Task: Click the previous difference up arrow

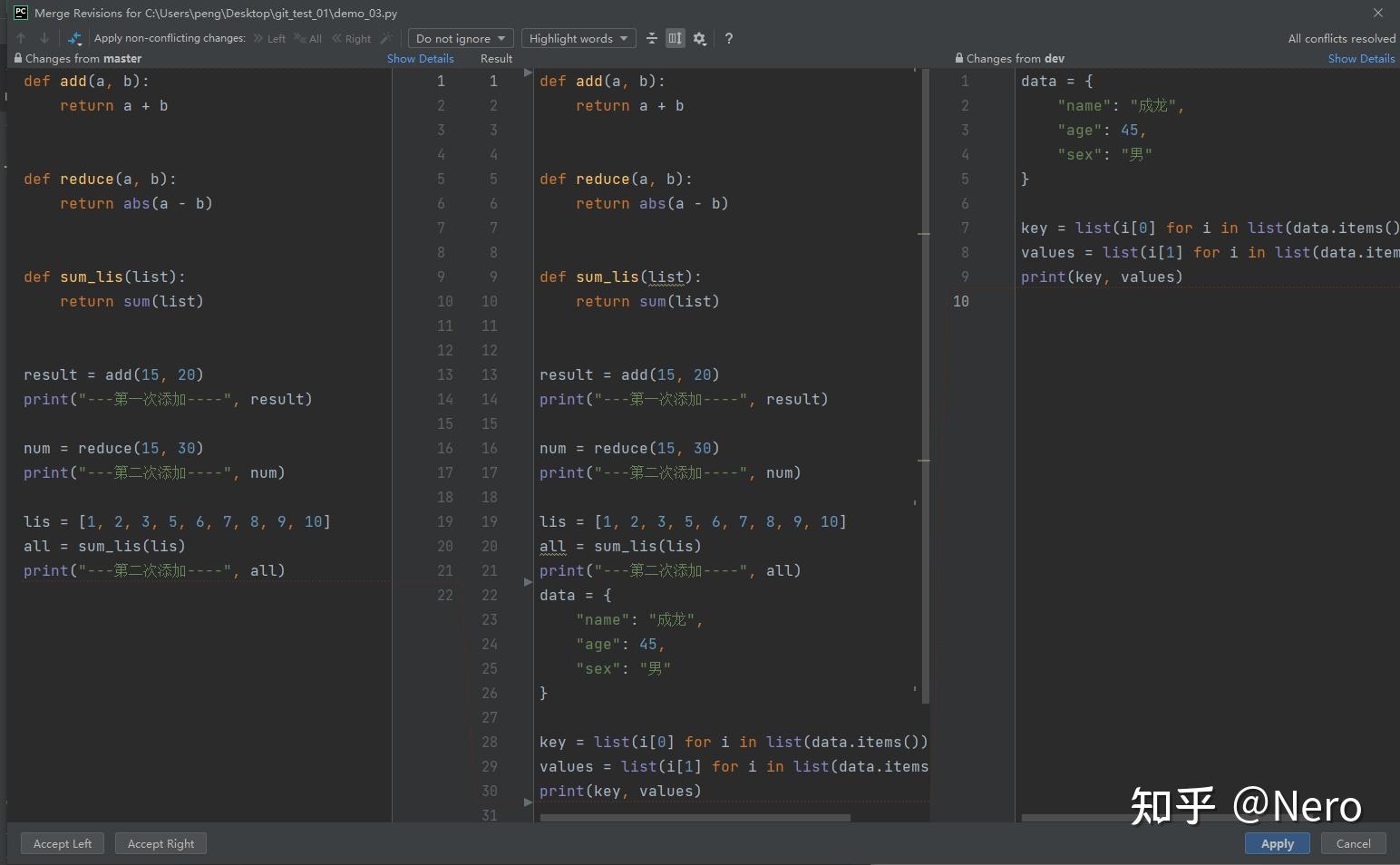Action: coord(21,38)
